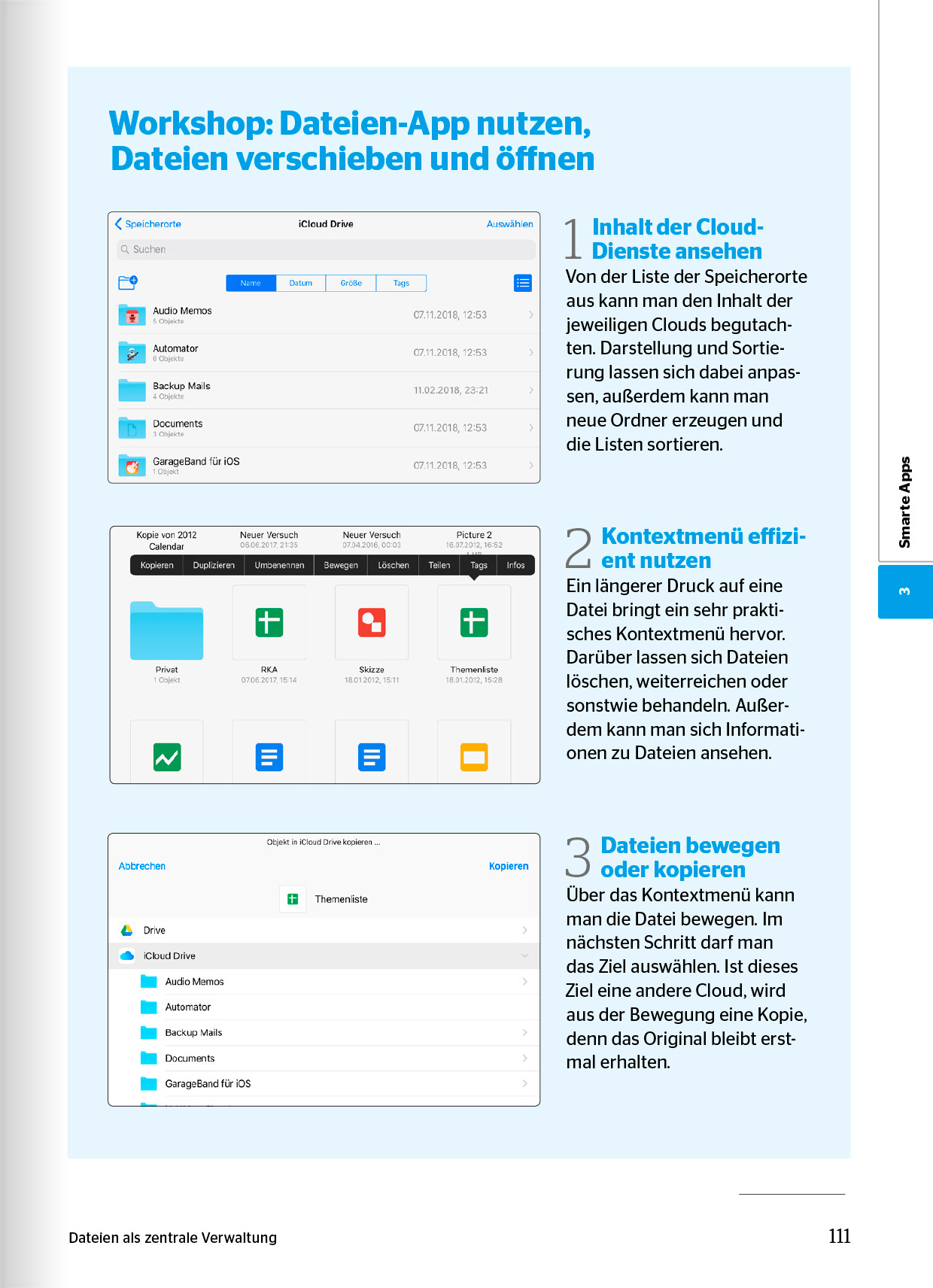933x1288 pixels.
Task: Expand Backup Mails in copy dialog
Action: 524,1032
